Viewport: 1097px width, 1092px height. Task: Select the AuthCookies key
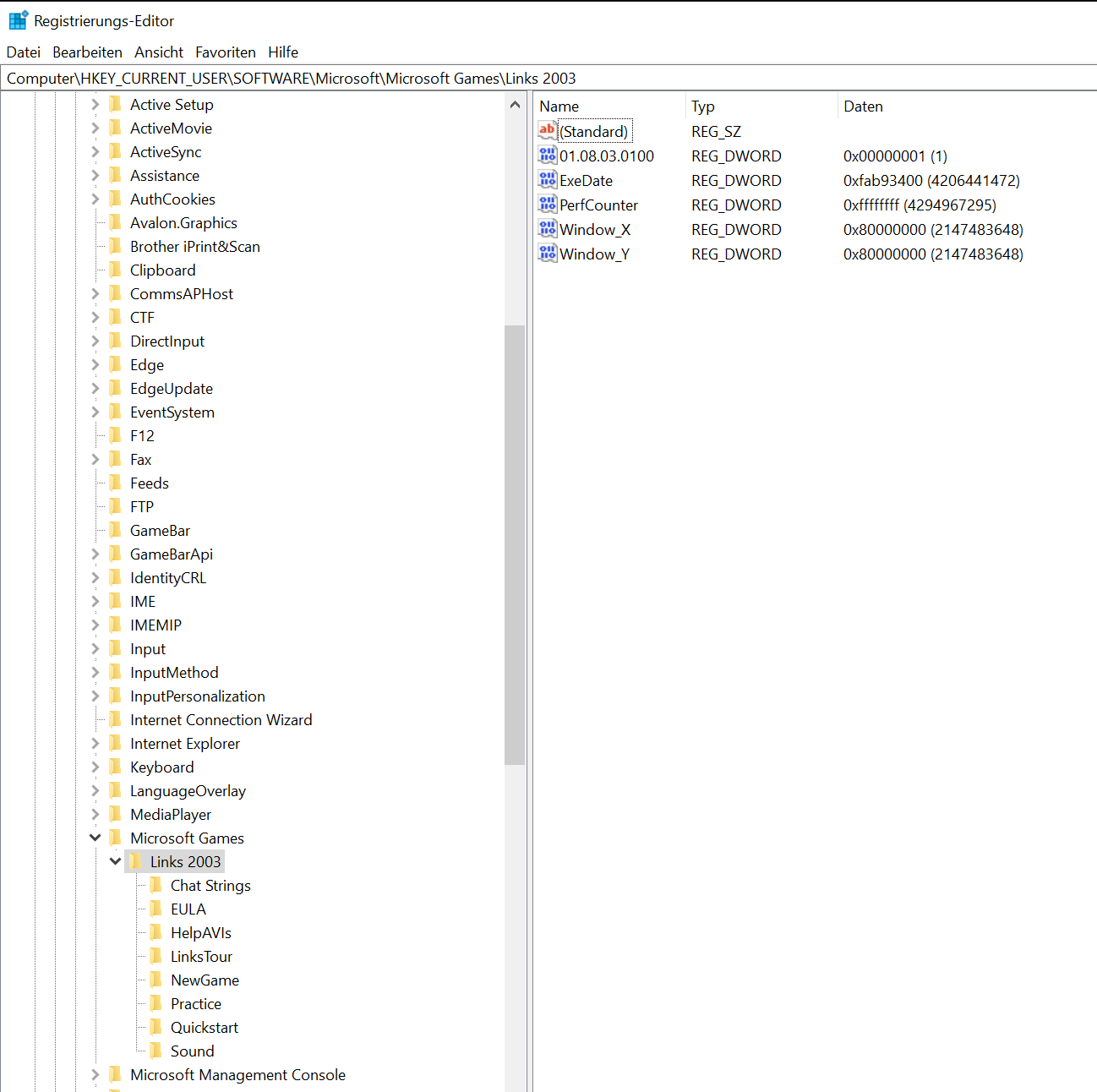tap(172, 199)
